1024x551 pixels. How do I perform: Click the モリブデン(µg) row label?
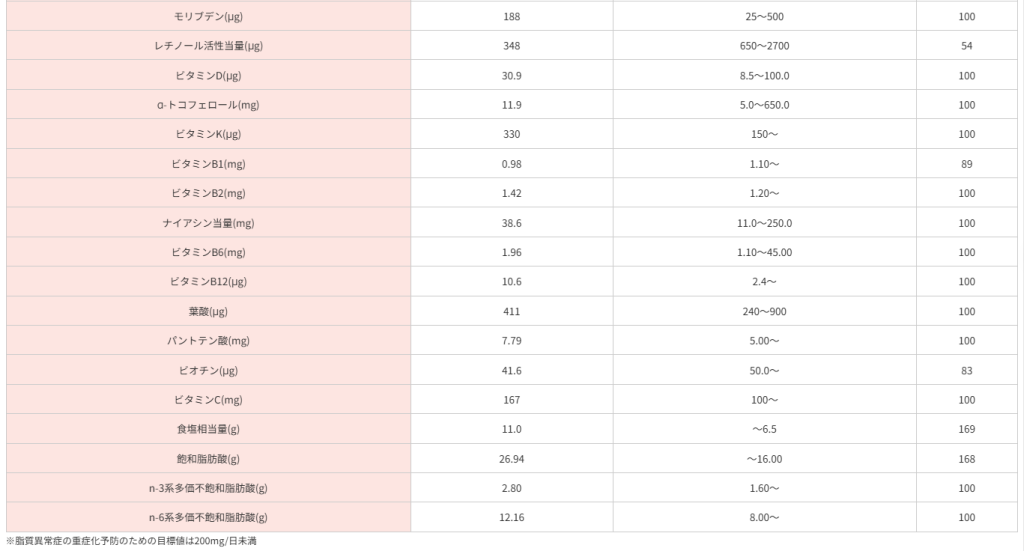(208, 17)
